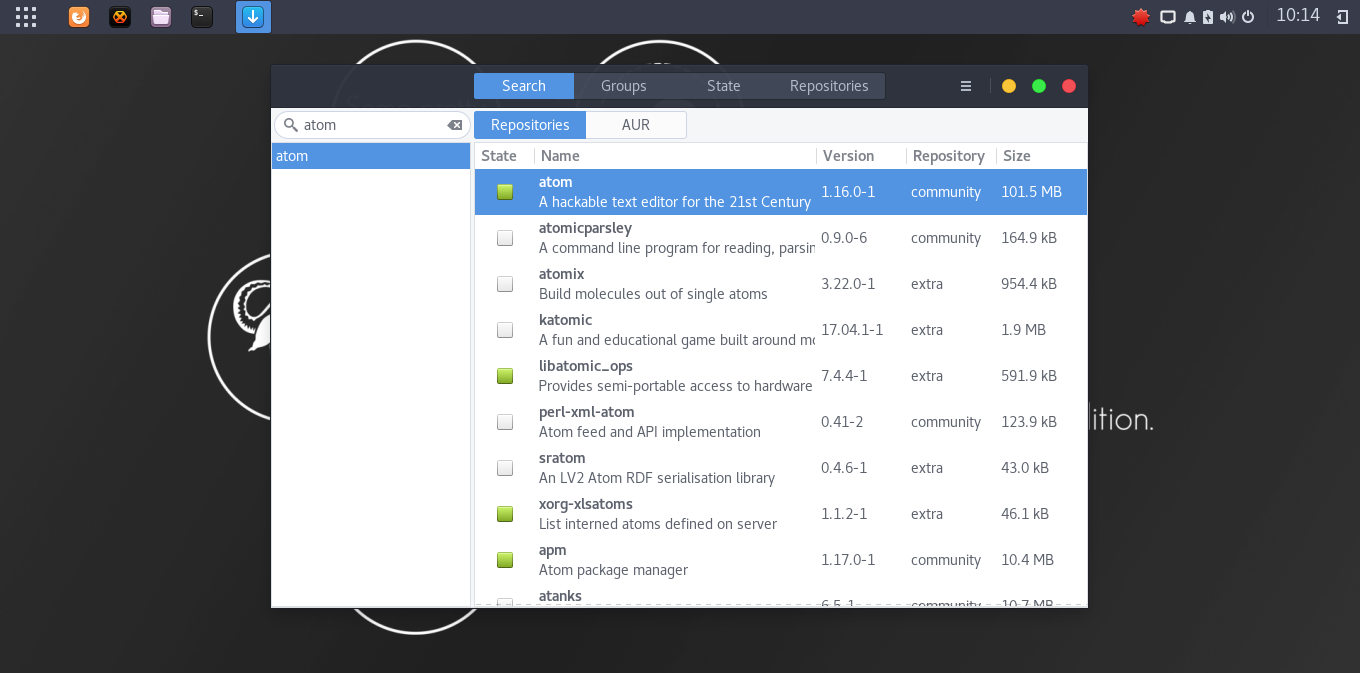Image resolution: width=1360 pixels, height=673 pixels.
Task: Sort by the Size column header
Action: point(1041,156)
